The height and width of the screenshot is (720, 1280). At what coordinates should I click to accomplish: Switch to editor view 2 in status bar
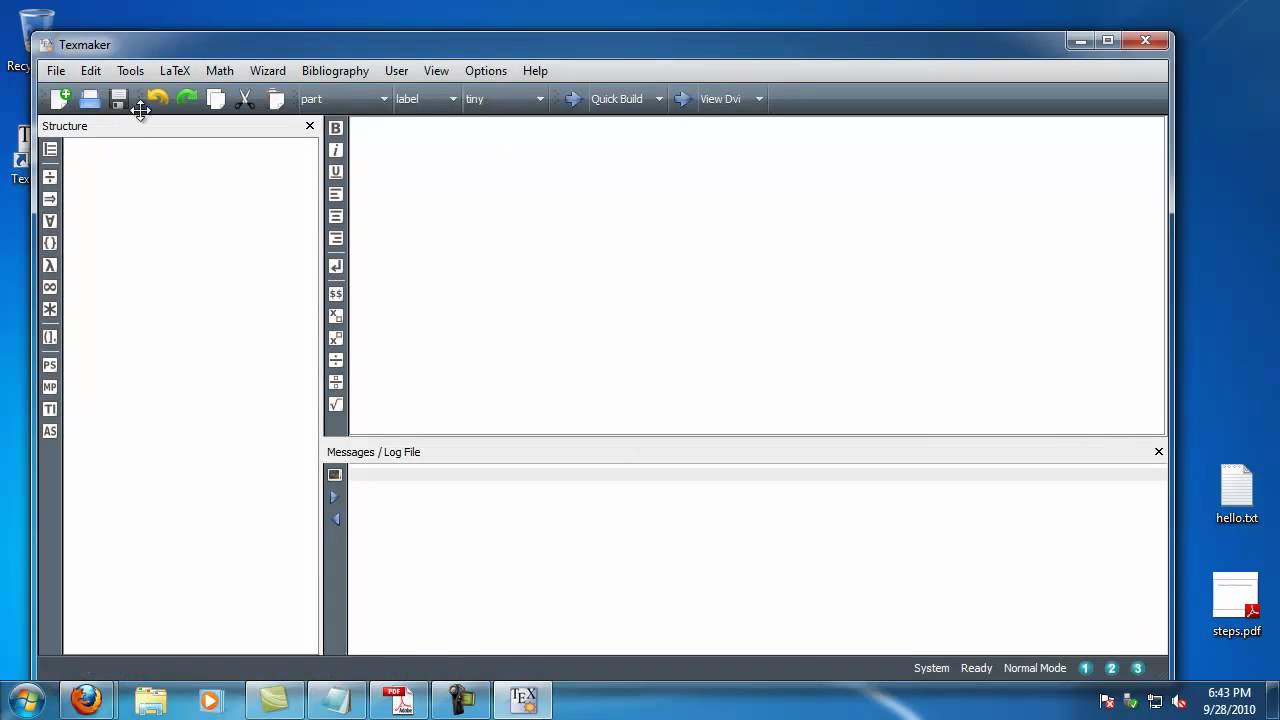pos(1111,668)
